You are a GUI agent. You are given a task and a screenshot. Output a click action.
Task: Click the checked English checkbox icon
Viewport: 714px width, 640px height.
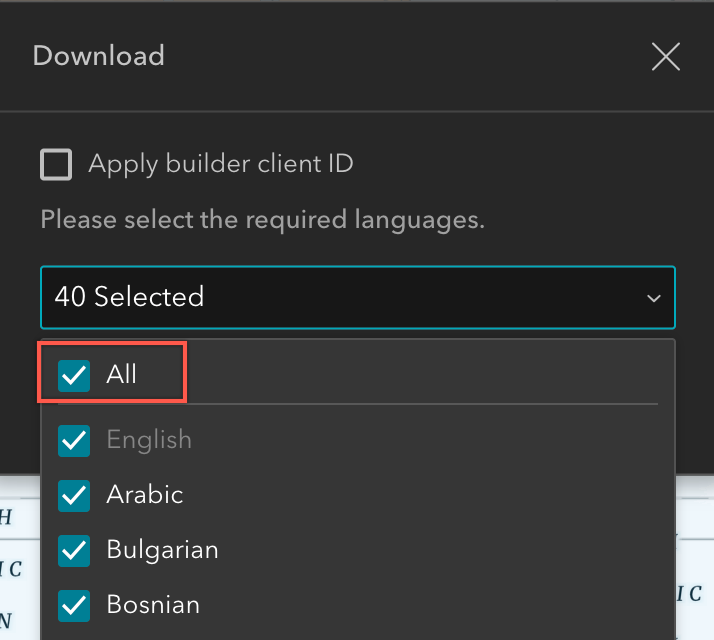coord(74,440)
